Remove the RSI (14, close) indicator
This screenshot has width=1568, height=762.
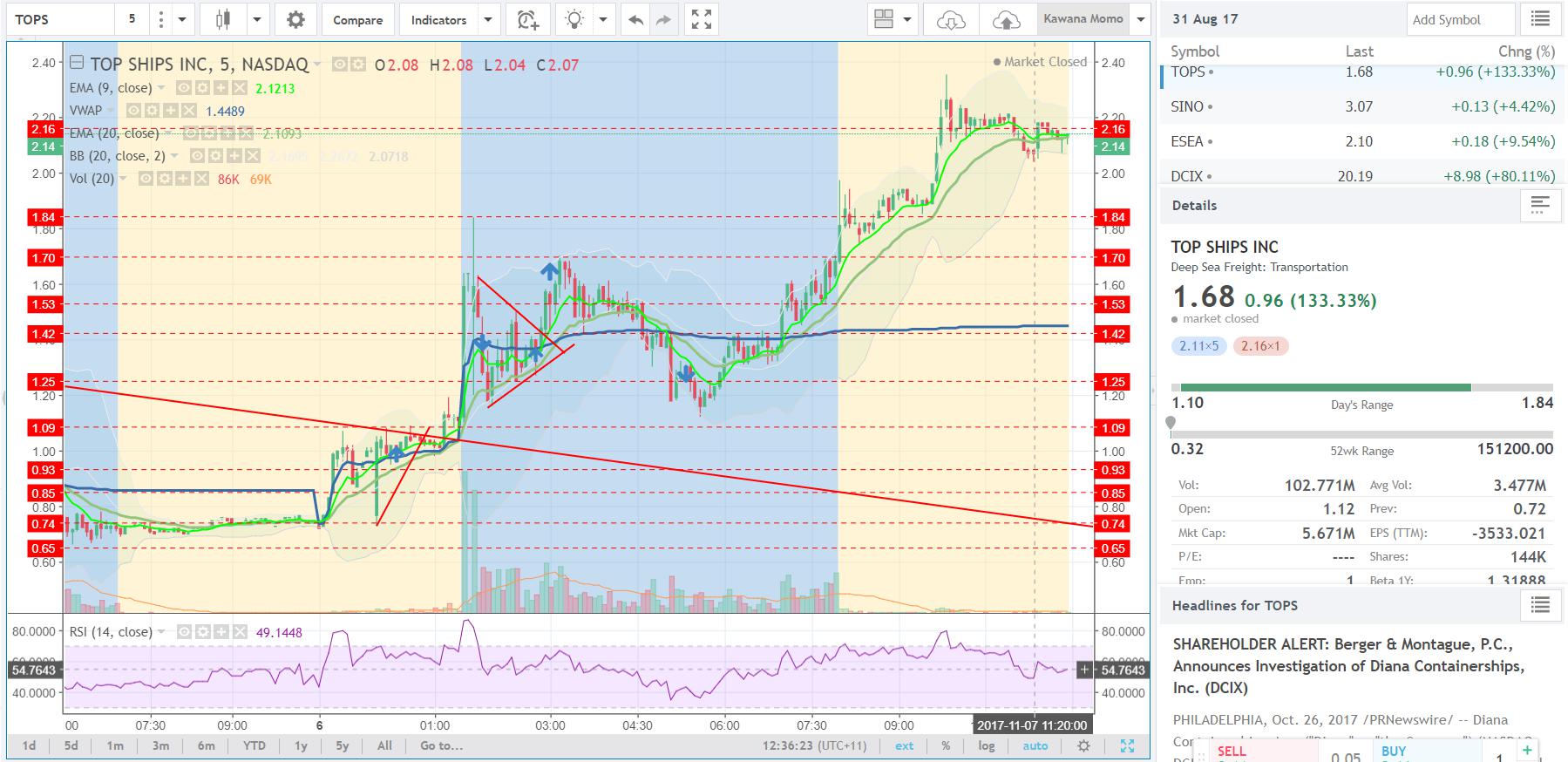(240, 632)
